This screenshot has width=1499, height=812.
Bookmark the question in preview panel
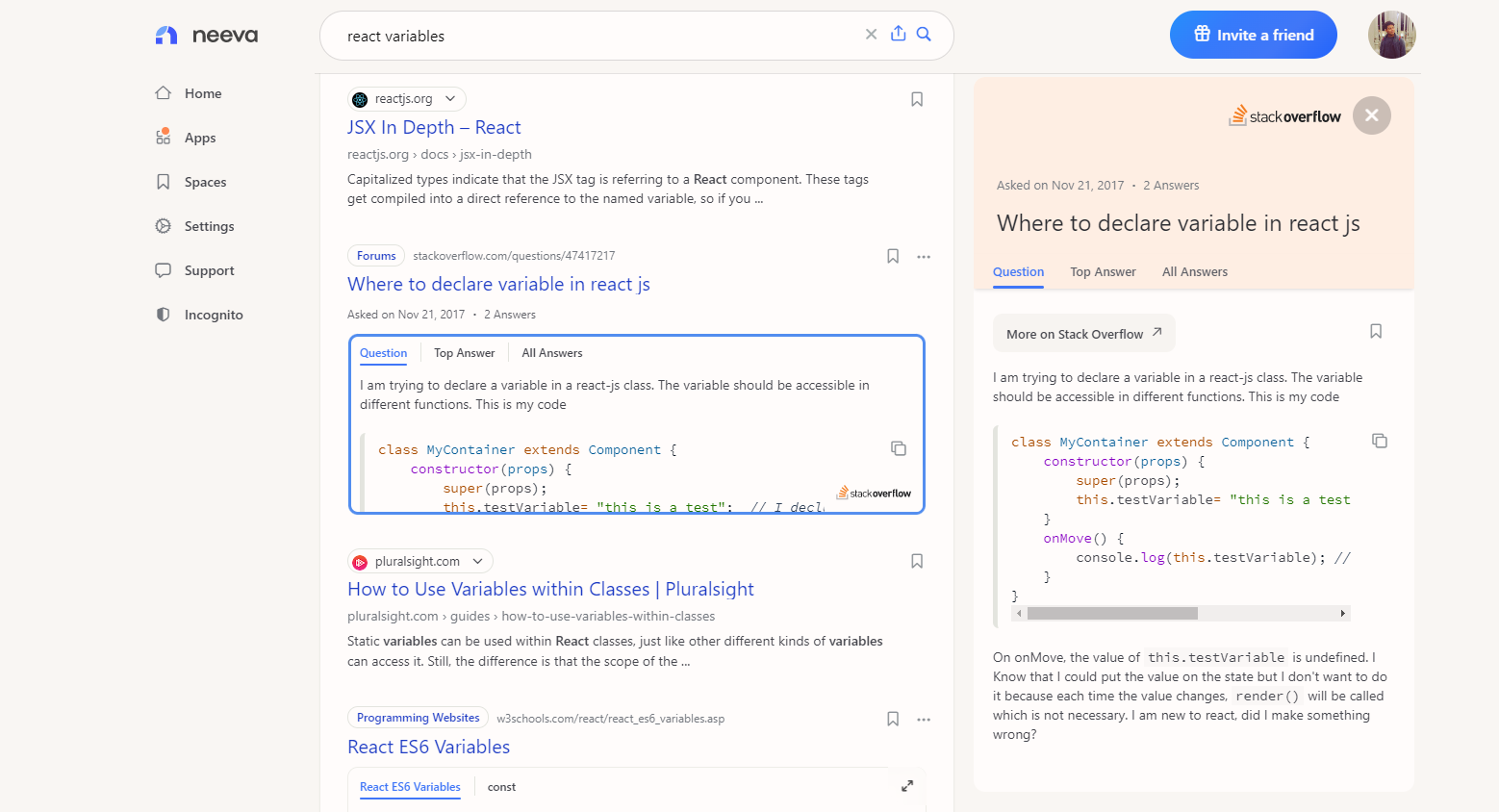pyautogui.click(x=1376, y=331)
